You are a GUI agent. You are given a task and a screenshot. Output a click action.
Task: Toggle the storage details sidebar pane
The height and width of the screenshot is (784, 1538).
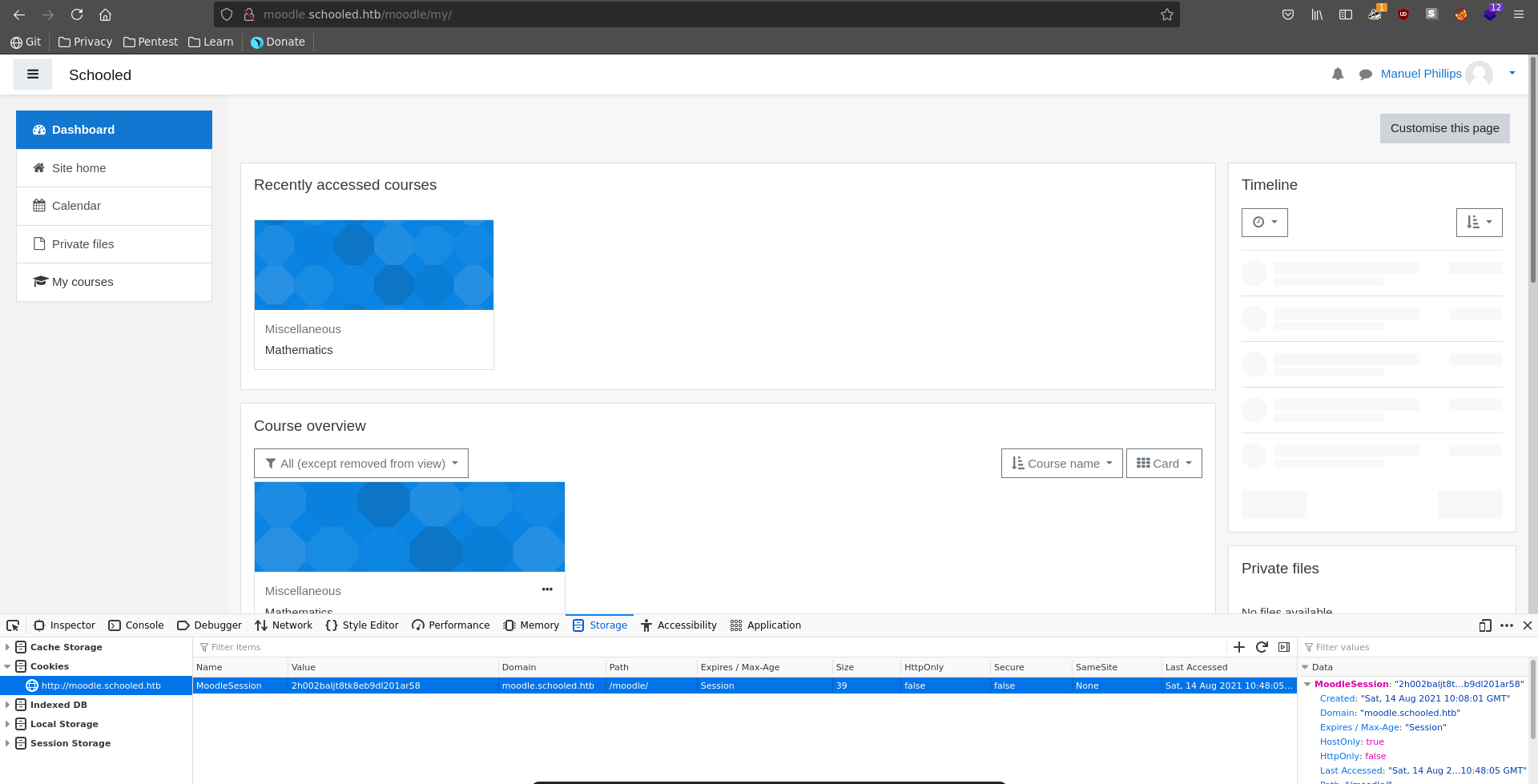click(x=1284, y=647)
